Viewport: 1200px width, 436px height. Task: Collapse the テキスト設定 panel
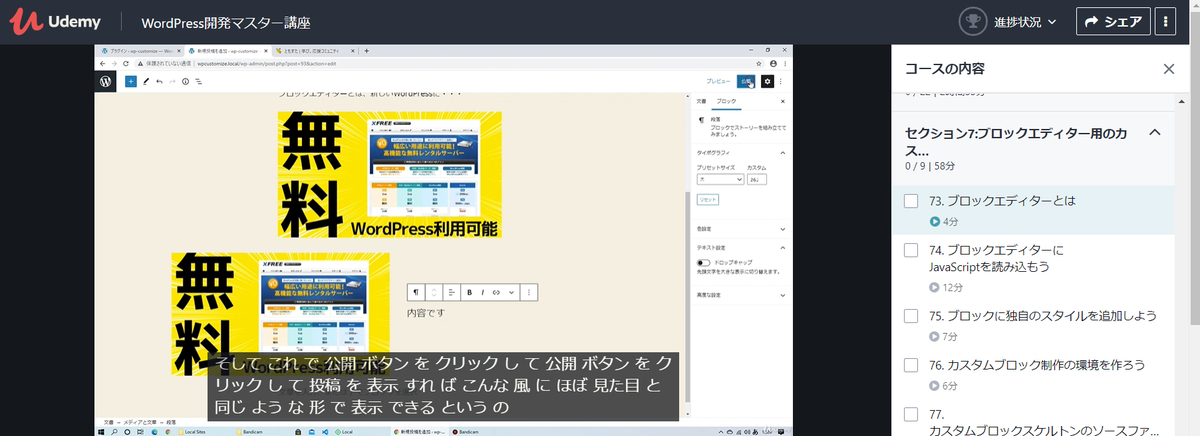(x=739, y=247)
